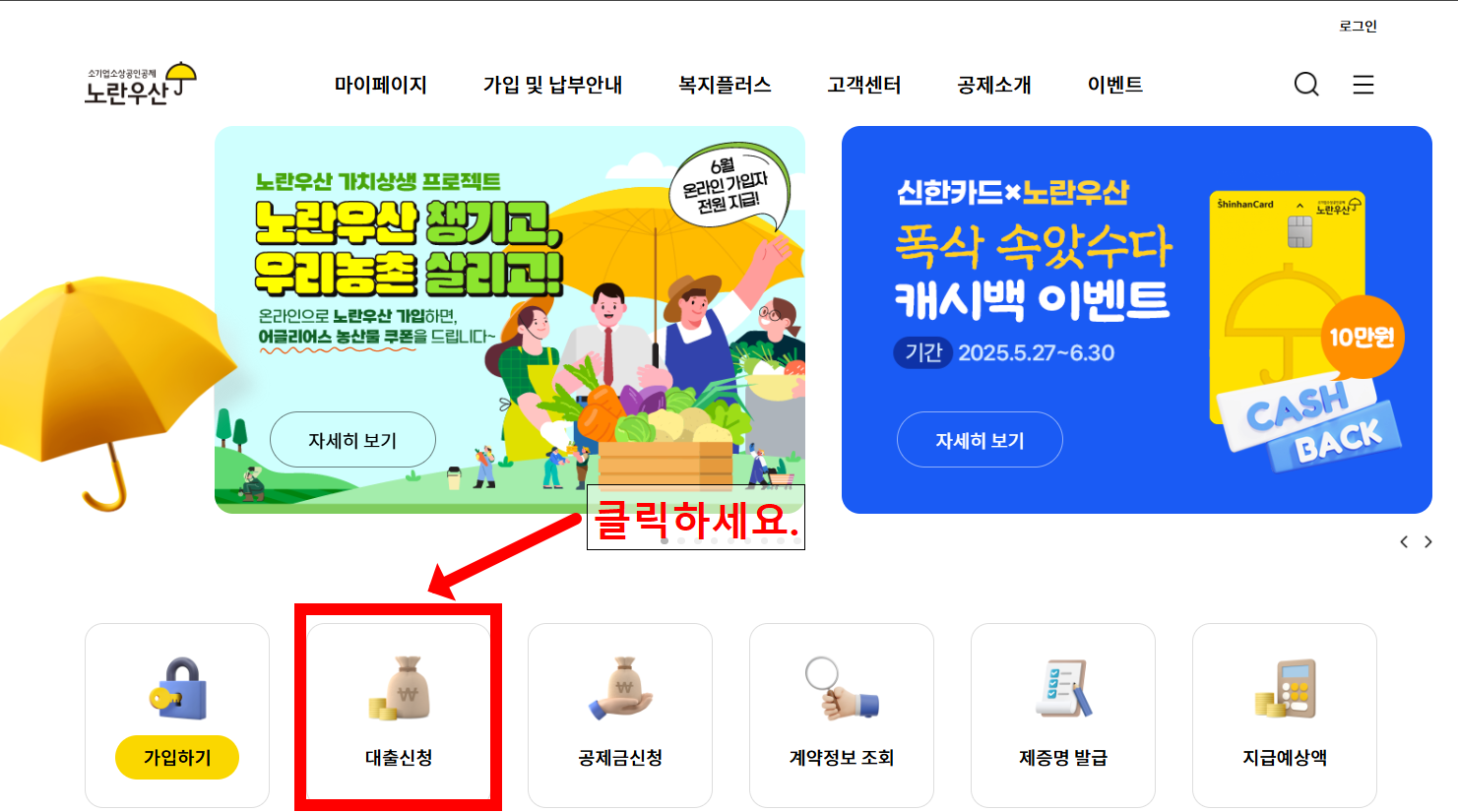Open the 고객센터 menu
Image resolution: width=1458 pixels, height=812 pixels.
click(x=864, y=85)
